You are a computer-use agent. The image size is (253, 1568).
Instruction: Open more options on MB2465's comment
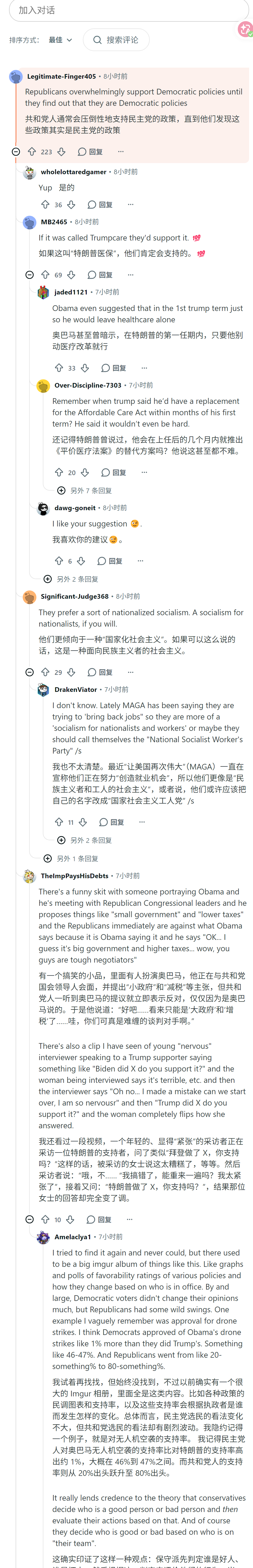click(130, 275)
